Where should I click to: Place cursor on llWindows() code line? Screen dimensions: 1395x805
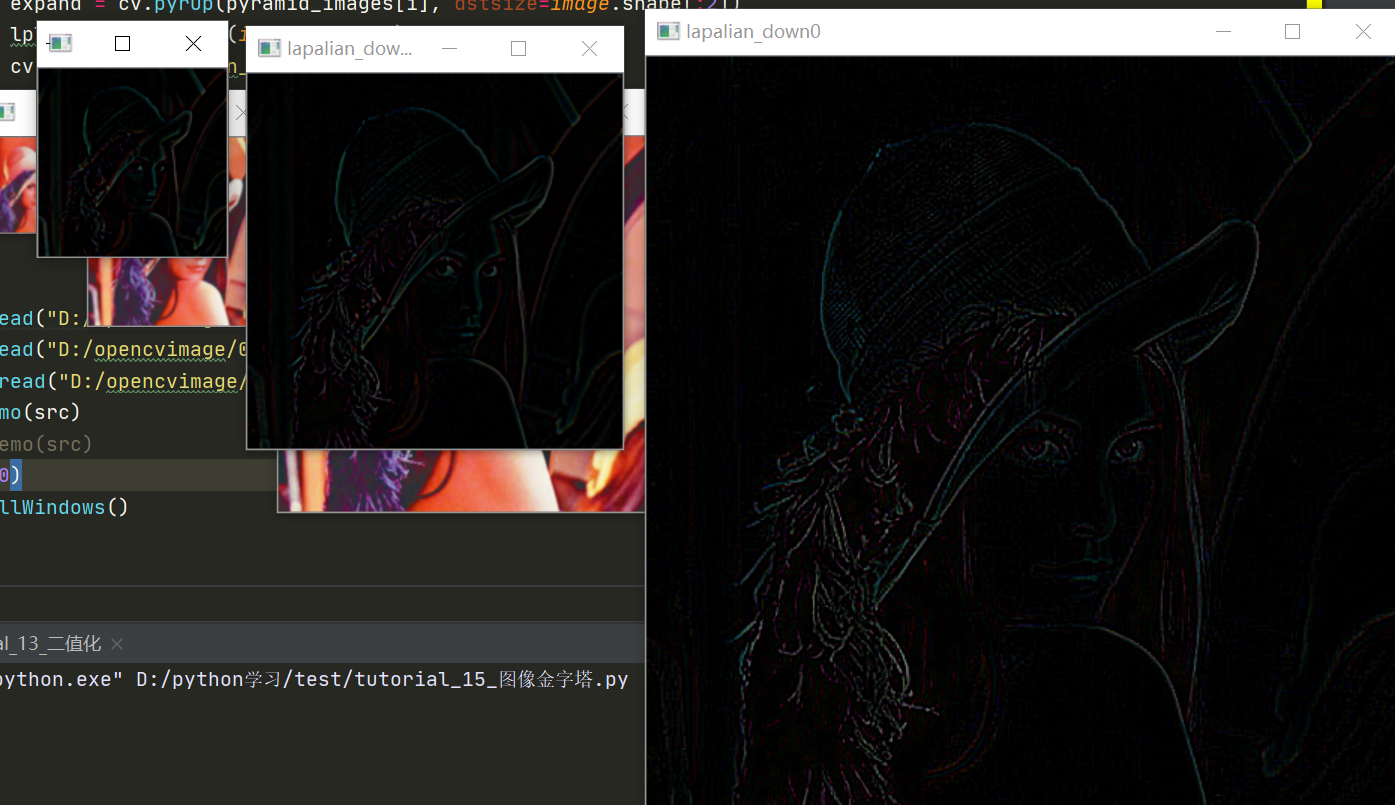coord(64,507)
